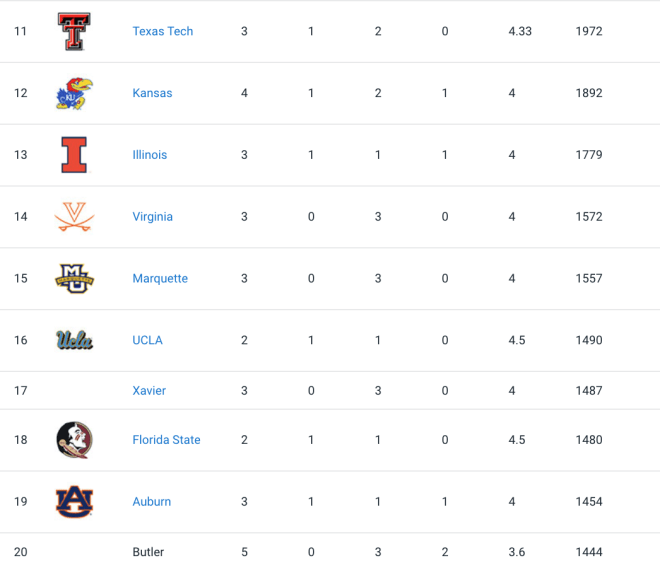
Task: Go to the UCLA team link
Action: [x=147, y=340]
